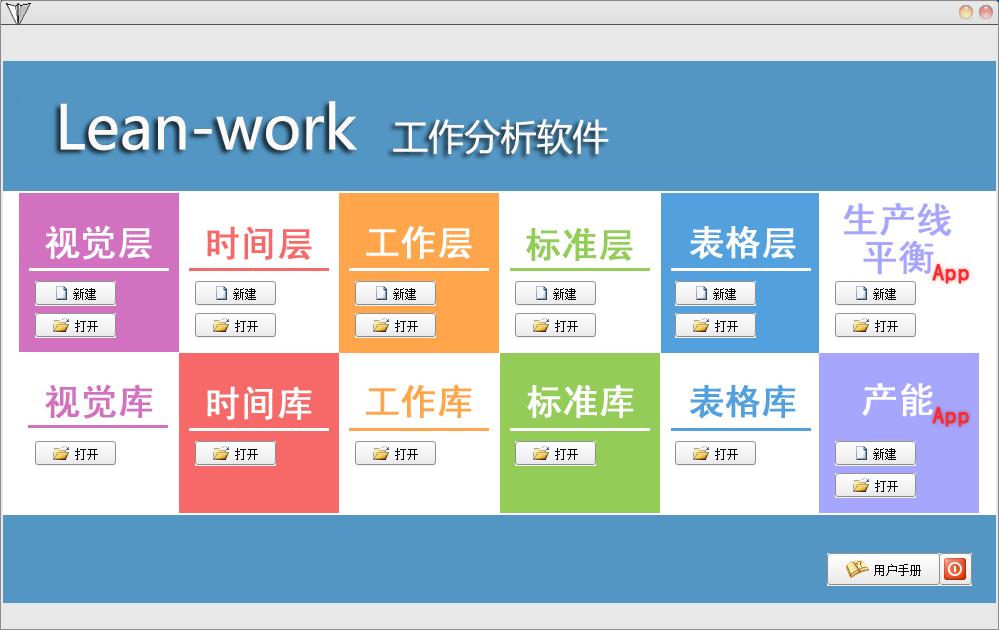999x630 pixels.
Task: Open a 工作层 file
Action: pos(395,326)
